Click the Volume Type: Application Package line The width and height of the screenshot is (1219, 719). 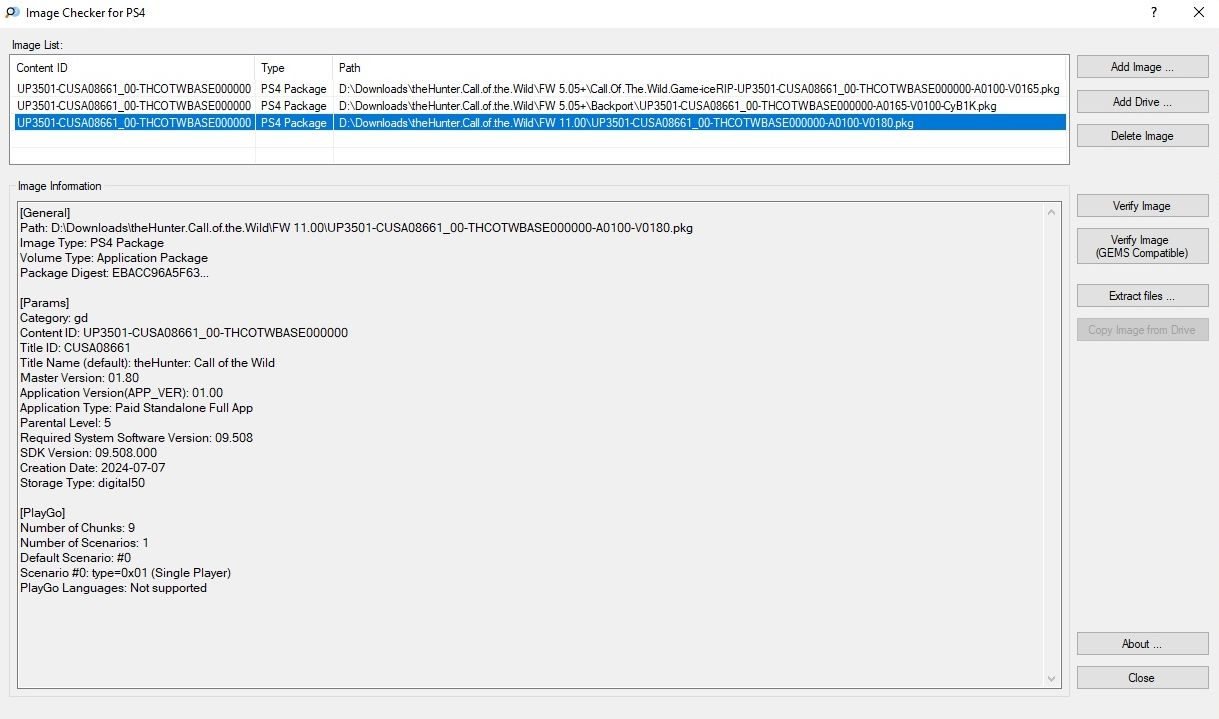[x=114, y=258]
